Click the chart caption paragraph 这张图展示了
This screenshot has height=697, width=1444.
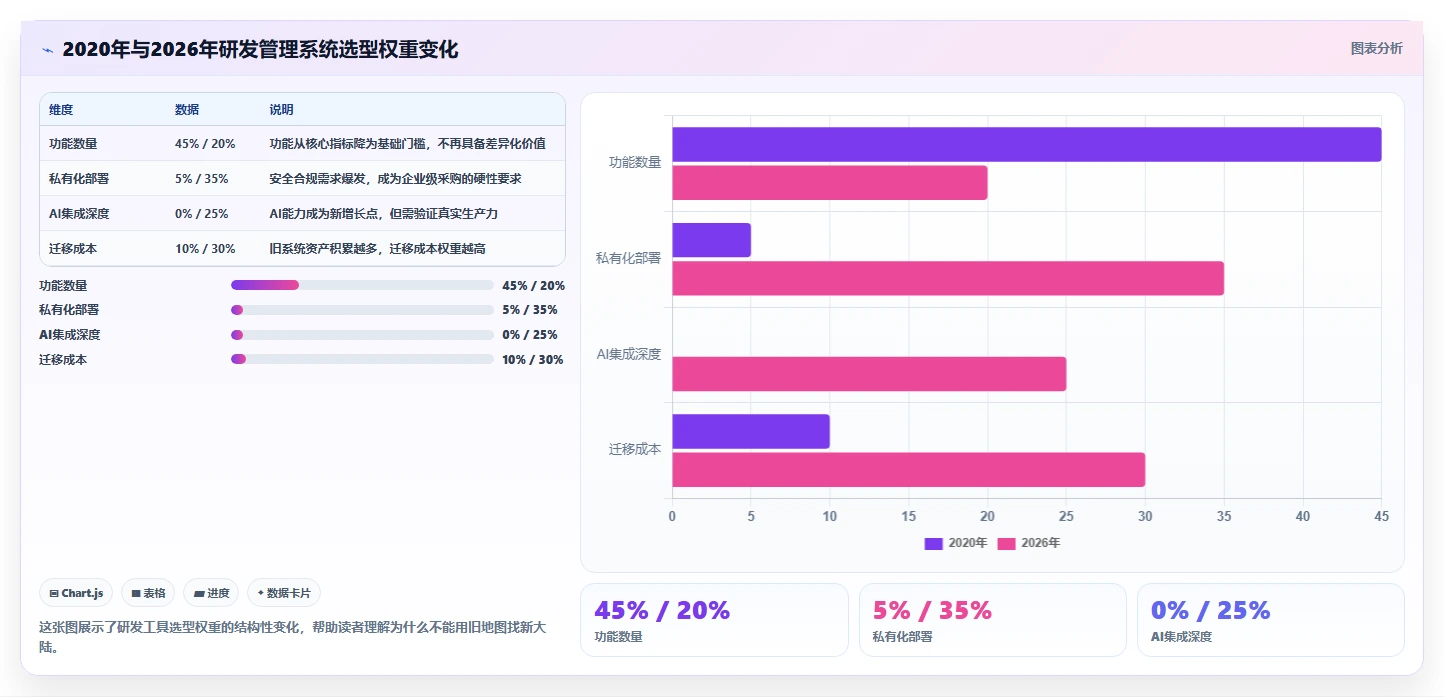(x=292, y=637)
